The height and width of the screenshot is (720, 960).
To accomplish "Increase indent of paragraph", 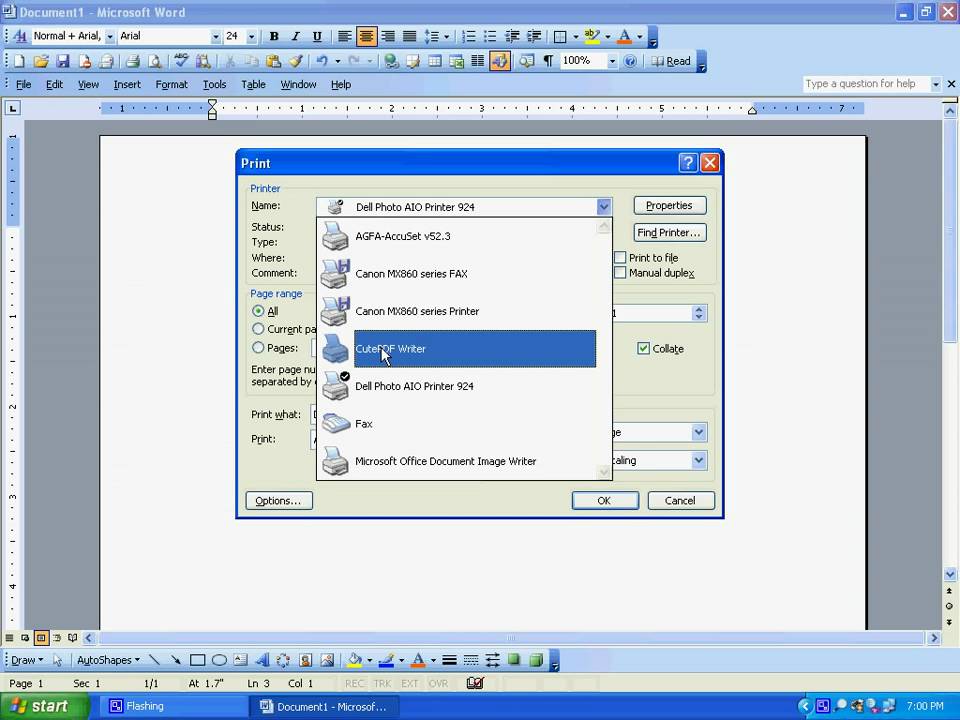I will [534, 37].
